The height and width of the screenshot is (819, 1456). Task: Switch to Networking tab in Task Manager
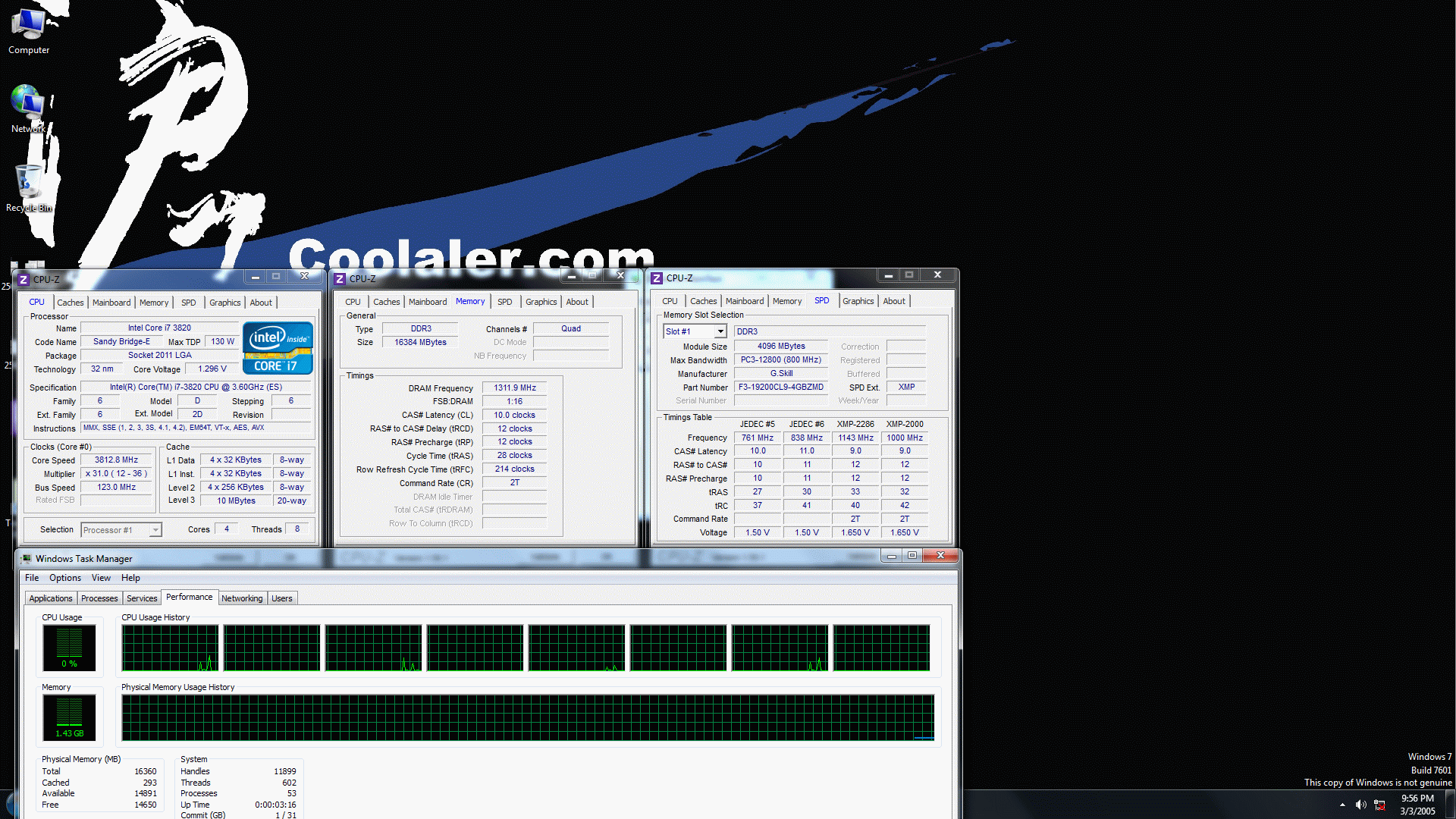pyautogui.click(x=242, y=598)
